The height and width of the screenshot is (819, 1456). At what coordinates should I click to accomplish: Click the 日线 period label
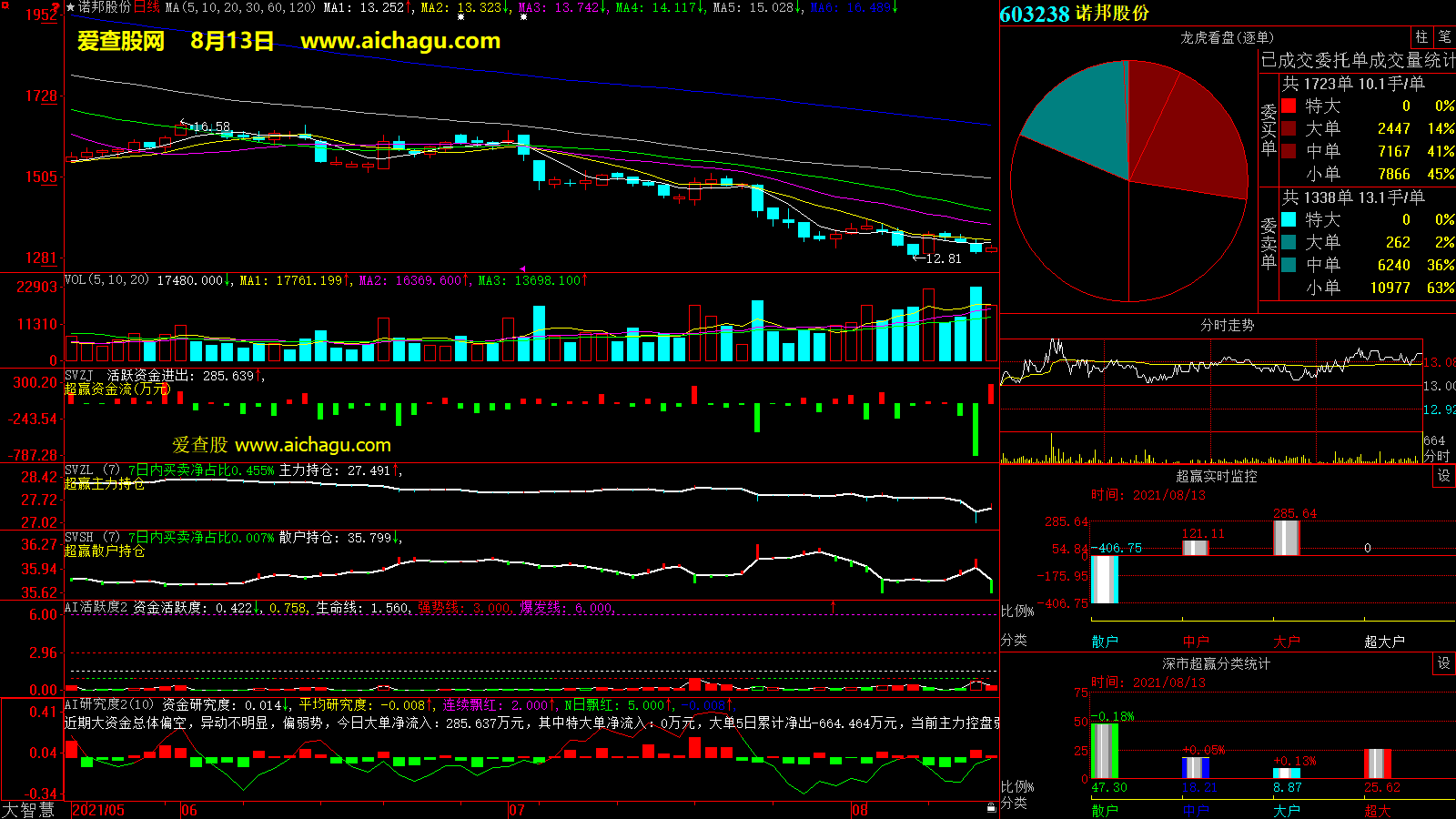pos(147,7)
